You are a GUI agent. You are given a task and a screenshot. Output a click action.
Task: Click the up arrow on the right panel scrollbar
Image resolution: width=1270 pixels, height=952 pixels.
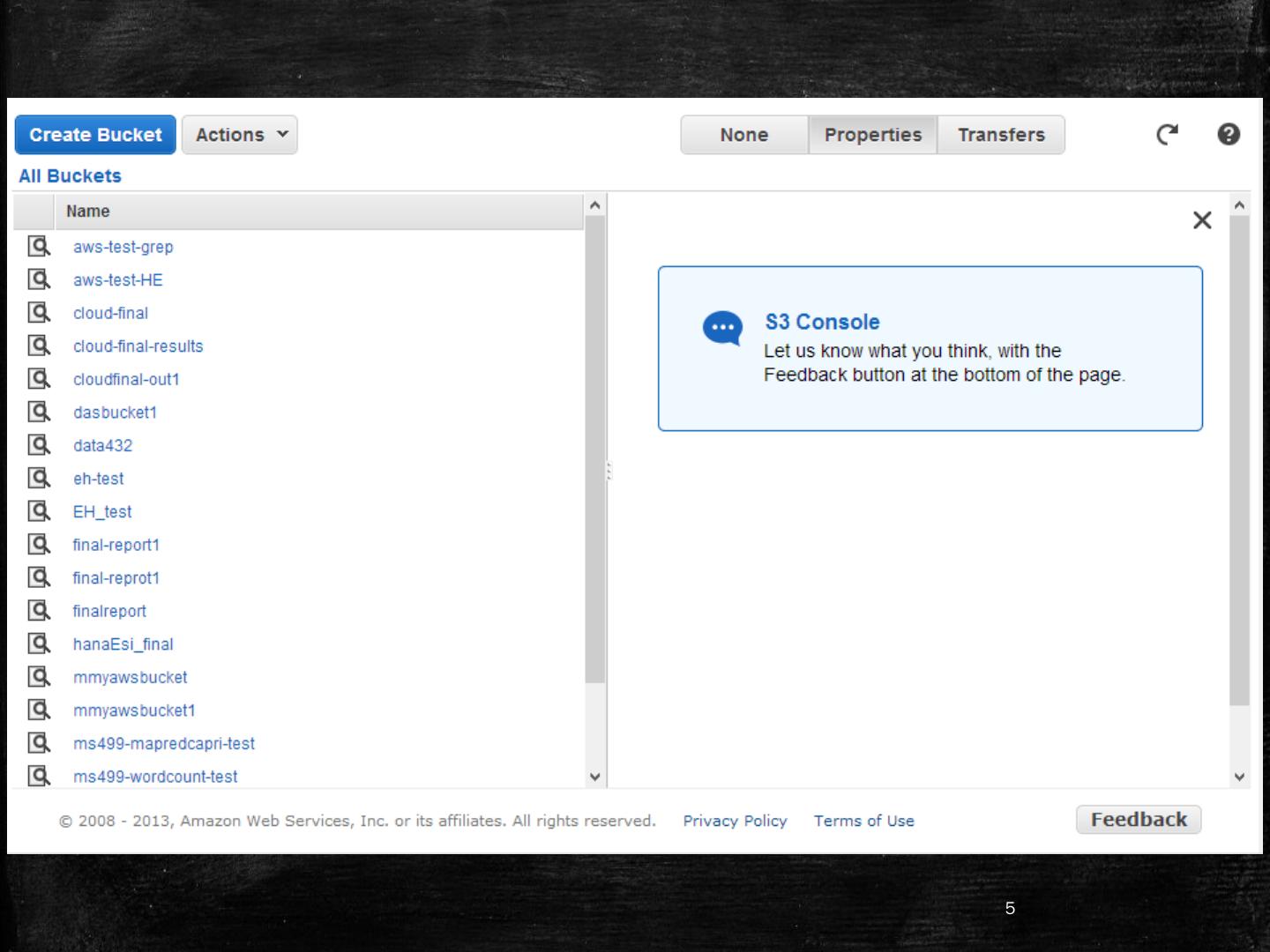tap(1239, 205)
